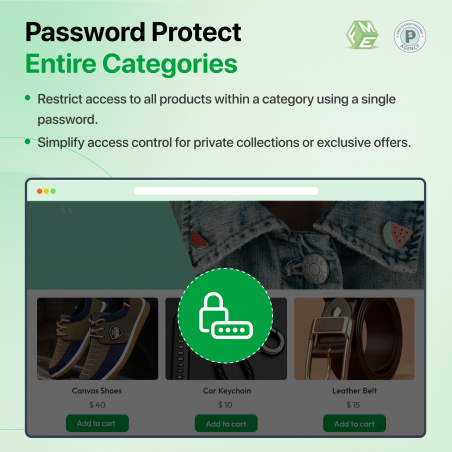Click the red window dot

pos(39,191)
